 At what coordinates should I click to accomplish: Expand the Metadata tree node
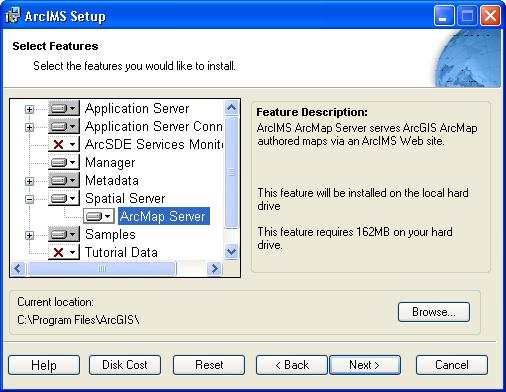point(29,181)
